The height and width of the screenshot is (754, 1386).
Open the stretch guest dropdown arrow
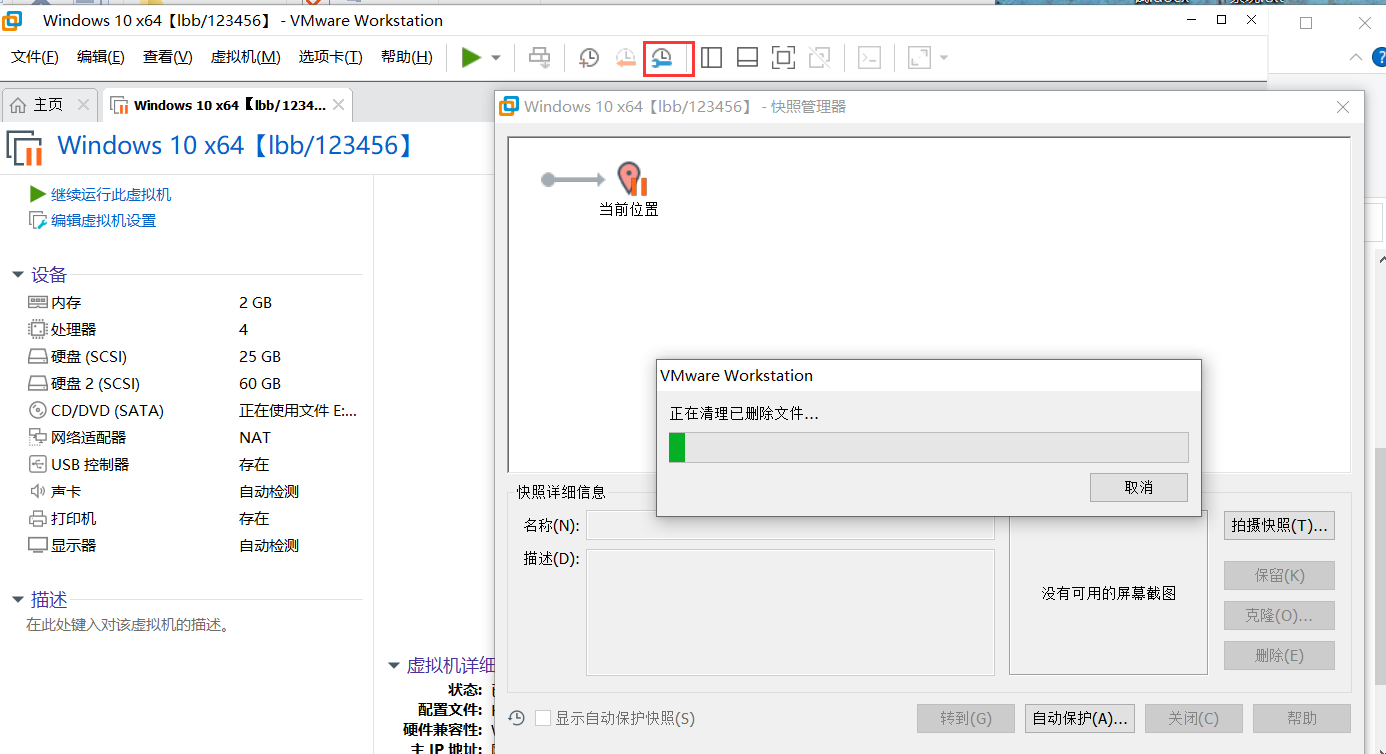tap(943, 58)
